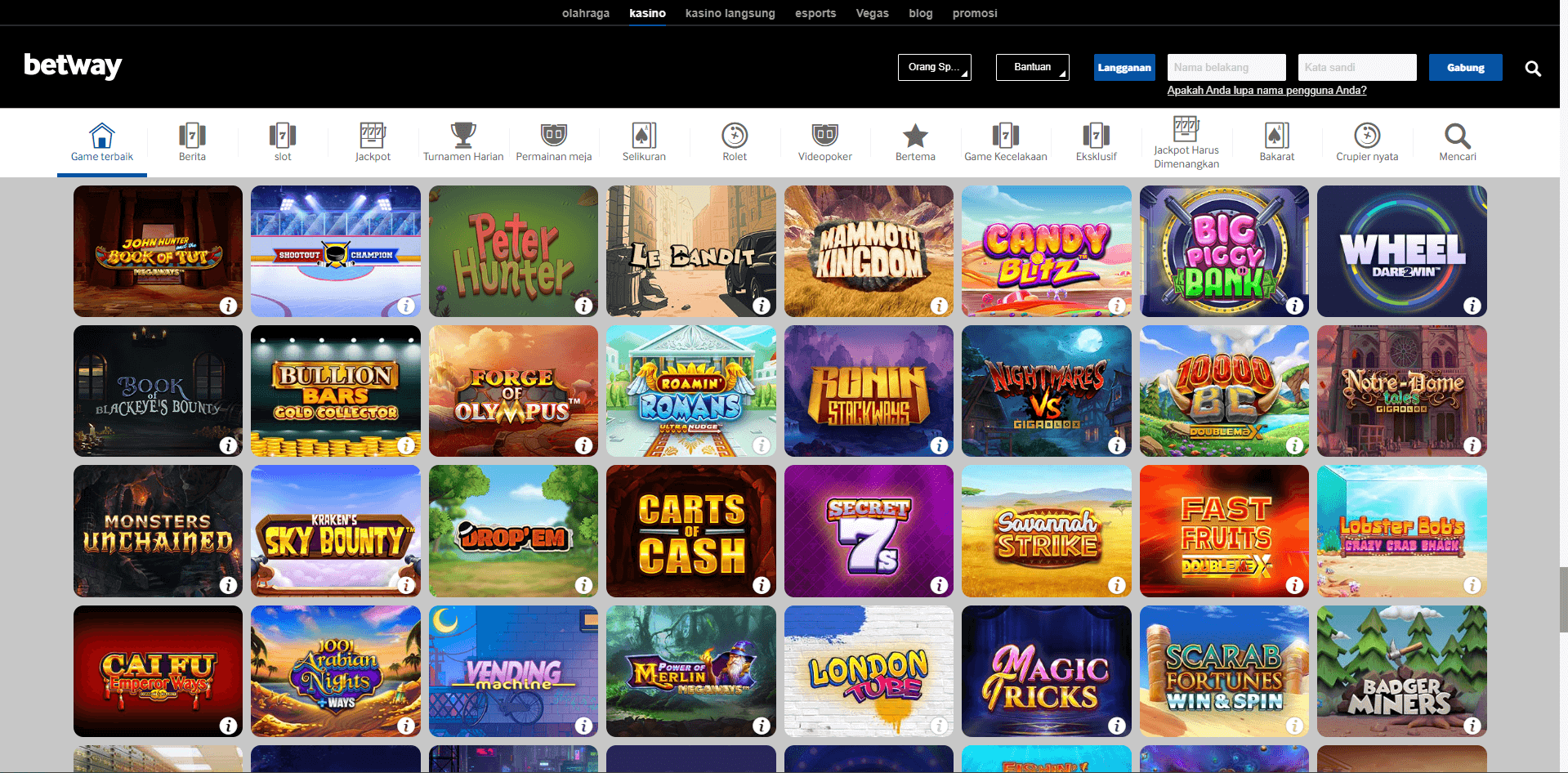Click the Langganan sign-up button
This screenshot has height=773, width=1568.
[1124, 68]
